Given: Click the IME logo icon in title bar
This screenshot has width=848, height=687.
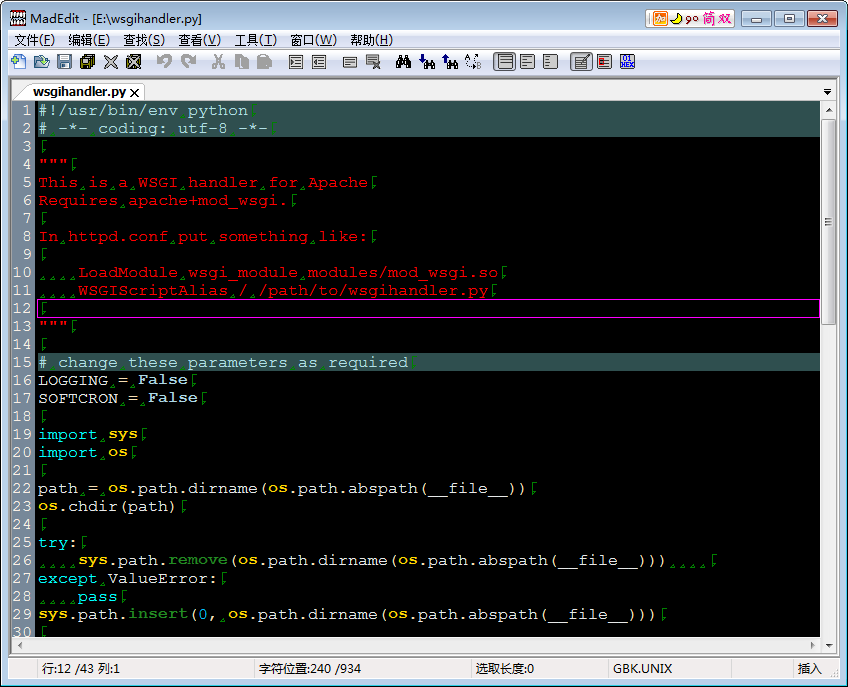Looking at the screenshot, I should 660,19.
